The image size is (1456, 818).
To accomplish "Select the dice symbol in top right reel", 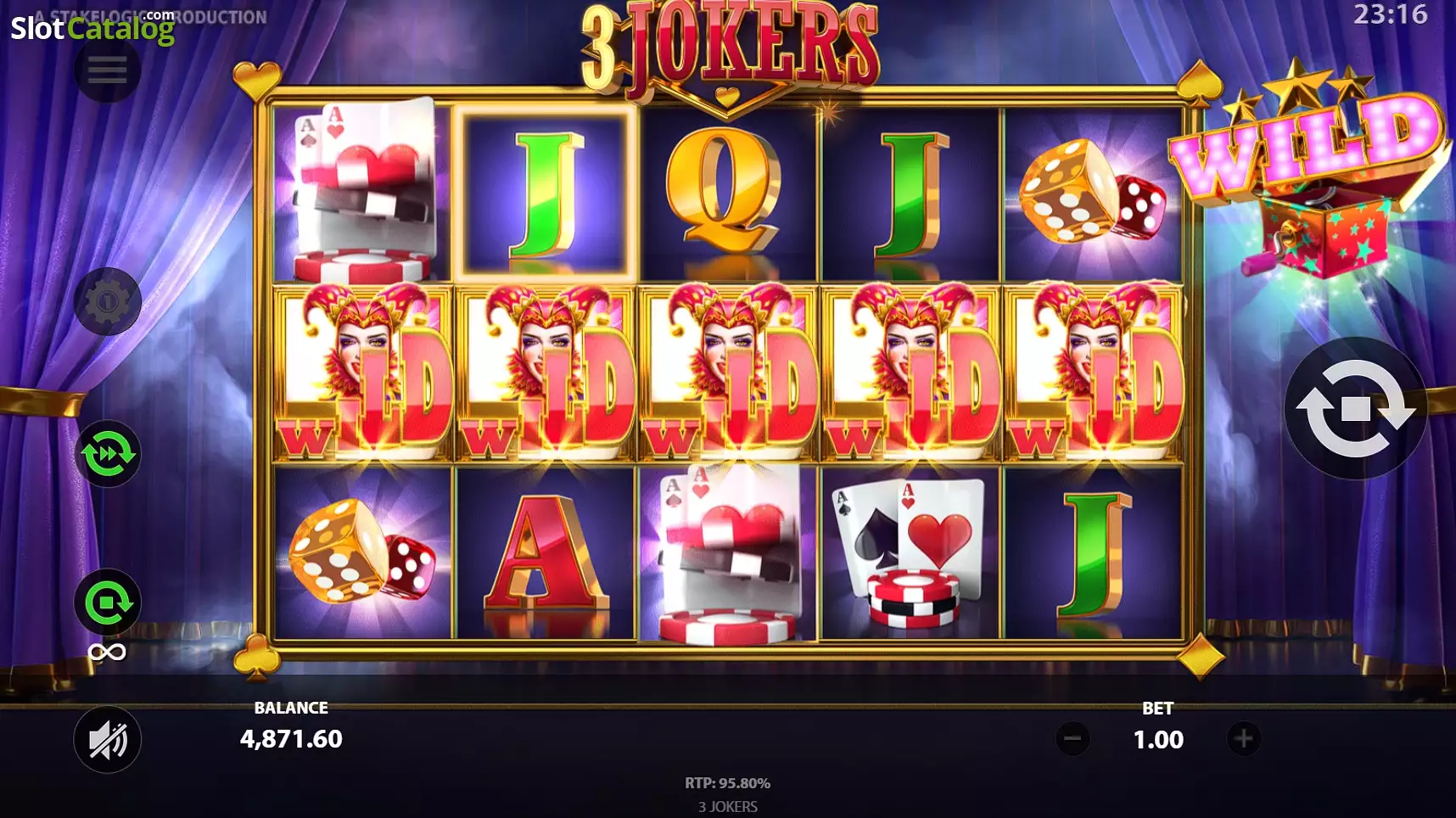I will pyautogui.click(x=1093, y=193).
